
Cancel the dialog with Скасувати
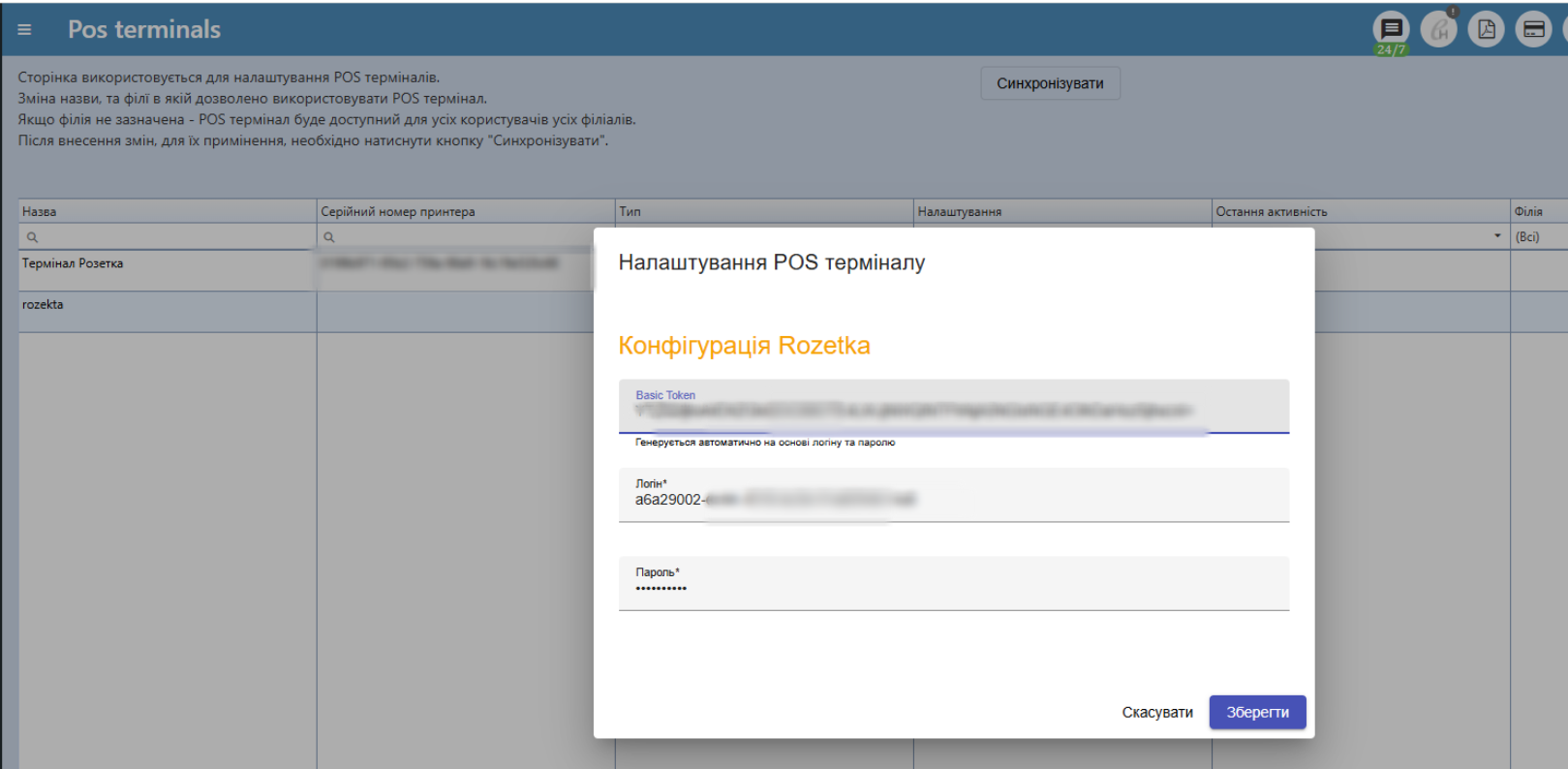(1157, 713)
